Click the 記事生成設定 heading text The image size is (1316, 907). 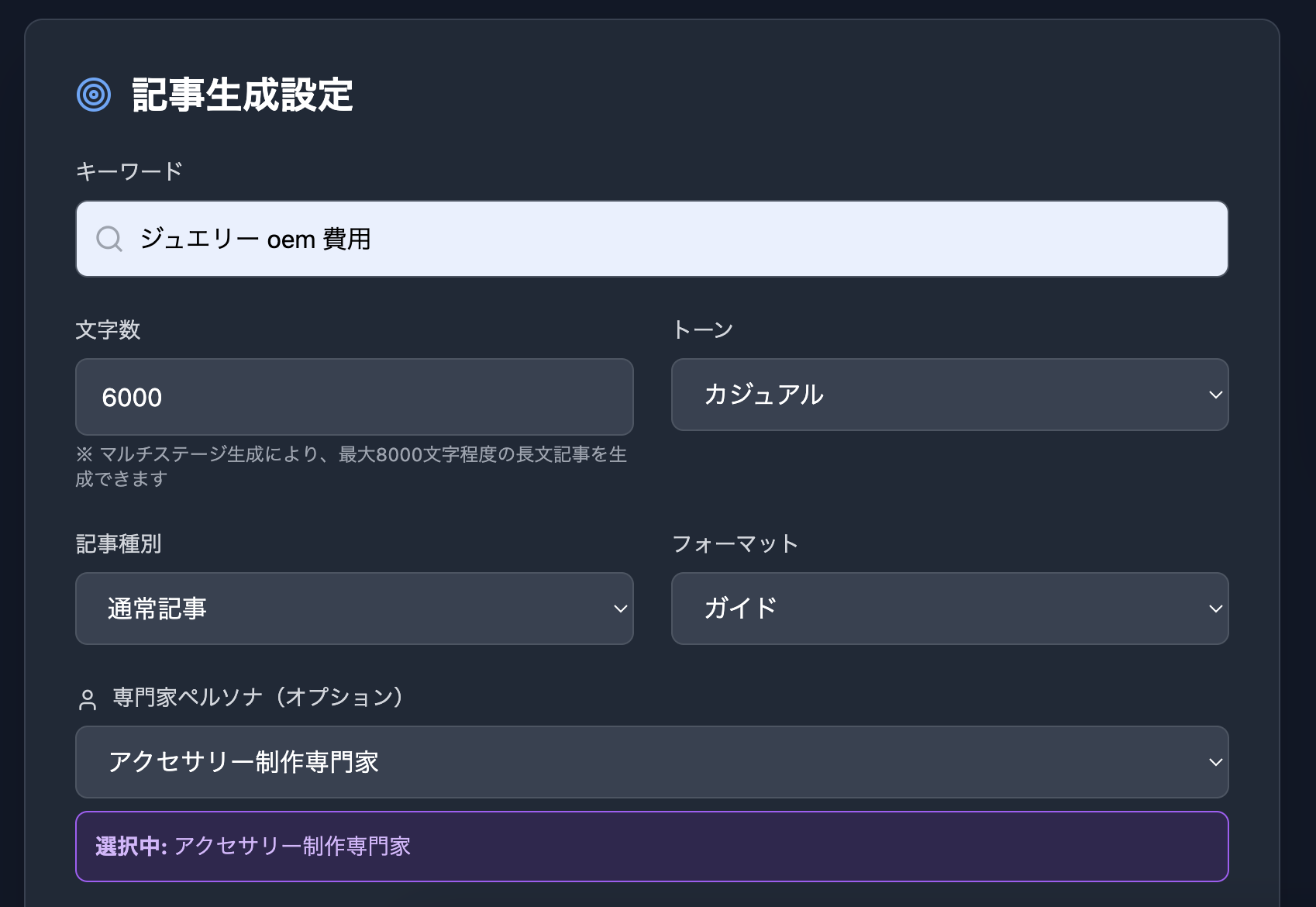[243, 95]
